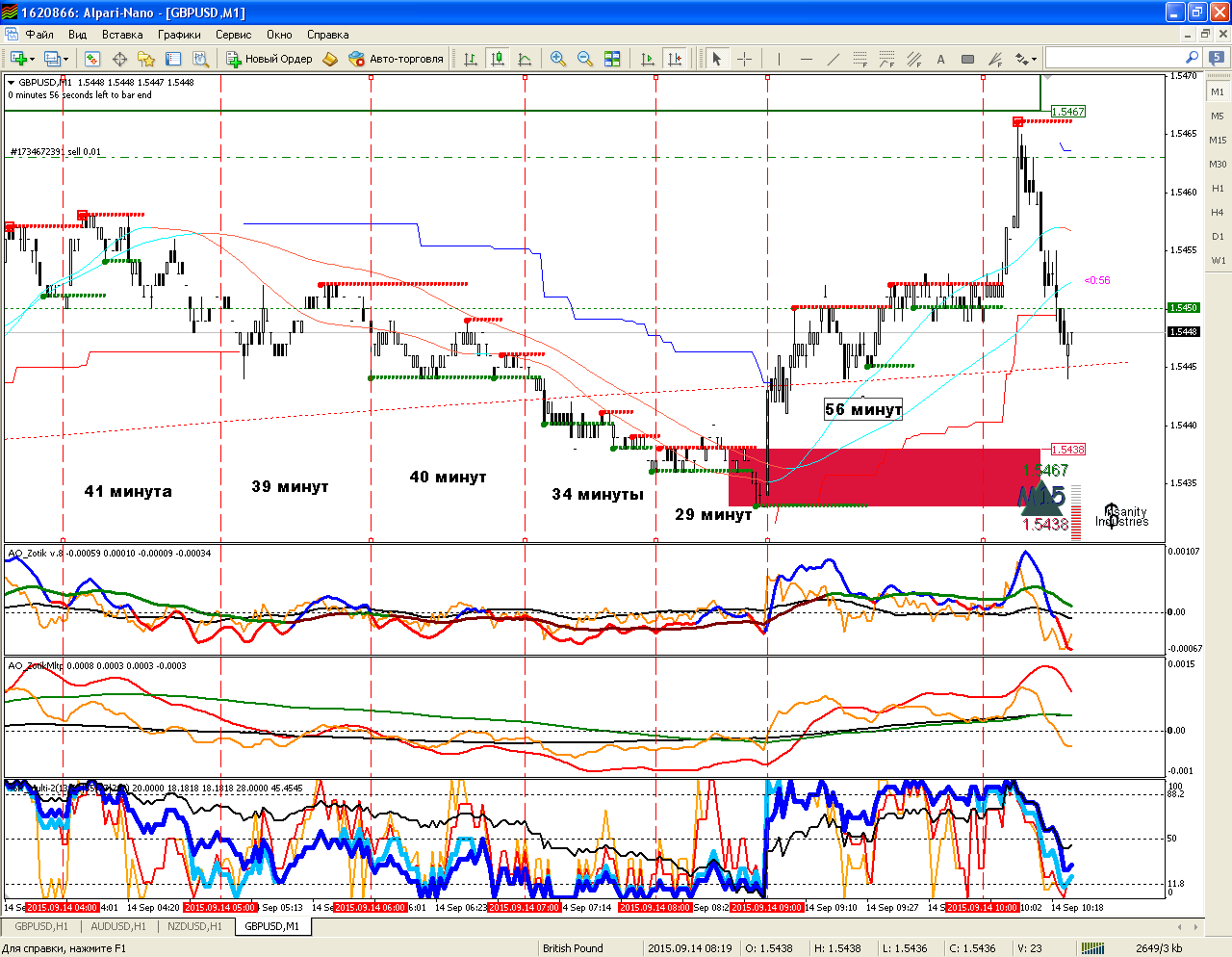Click the toolbar search input field
Viewport: 1232px width, 957px height.
pos(1123,58)
